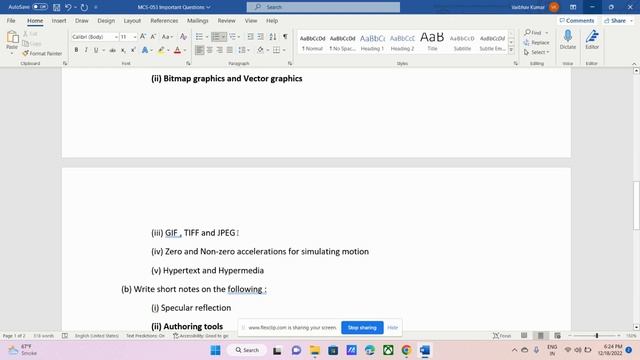Screen dimensions: 640x360
Task: Click Replace in Editing group
Action: pos(536,42)
